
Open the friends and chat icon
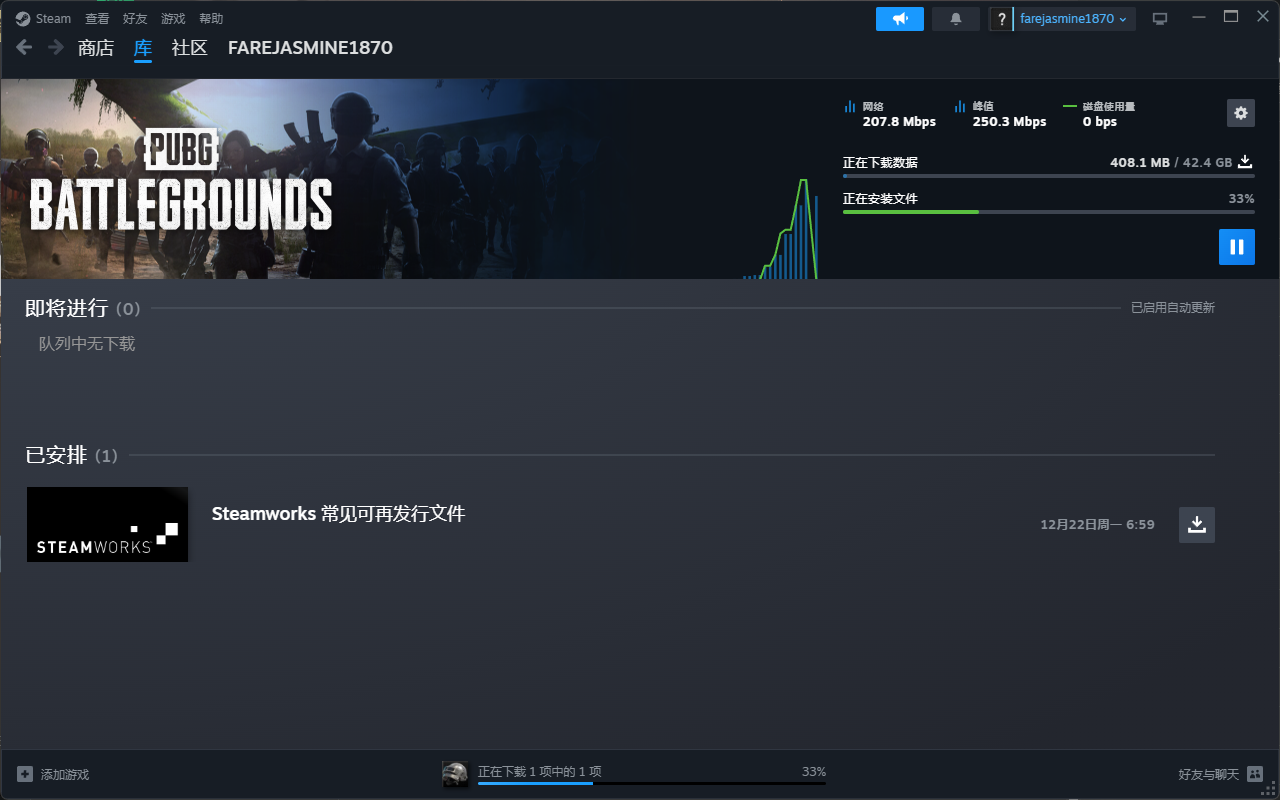(x=1255, y=774)
